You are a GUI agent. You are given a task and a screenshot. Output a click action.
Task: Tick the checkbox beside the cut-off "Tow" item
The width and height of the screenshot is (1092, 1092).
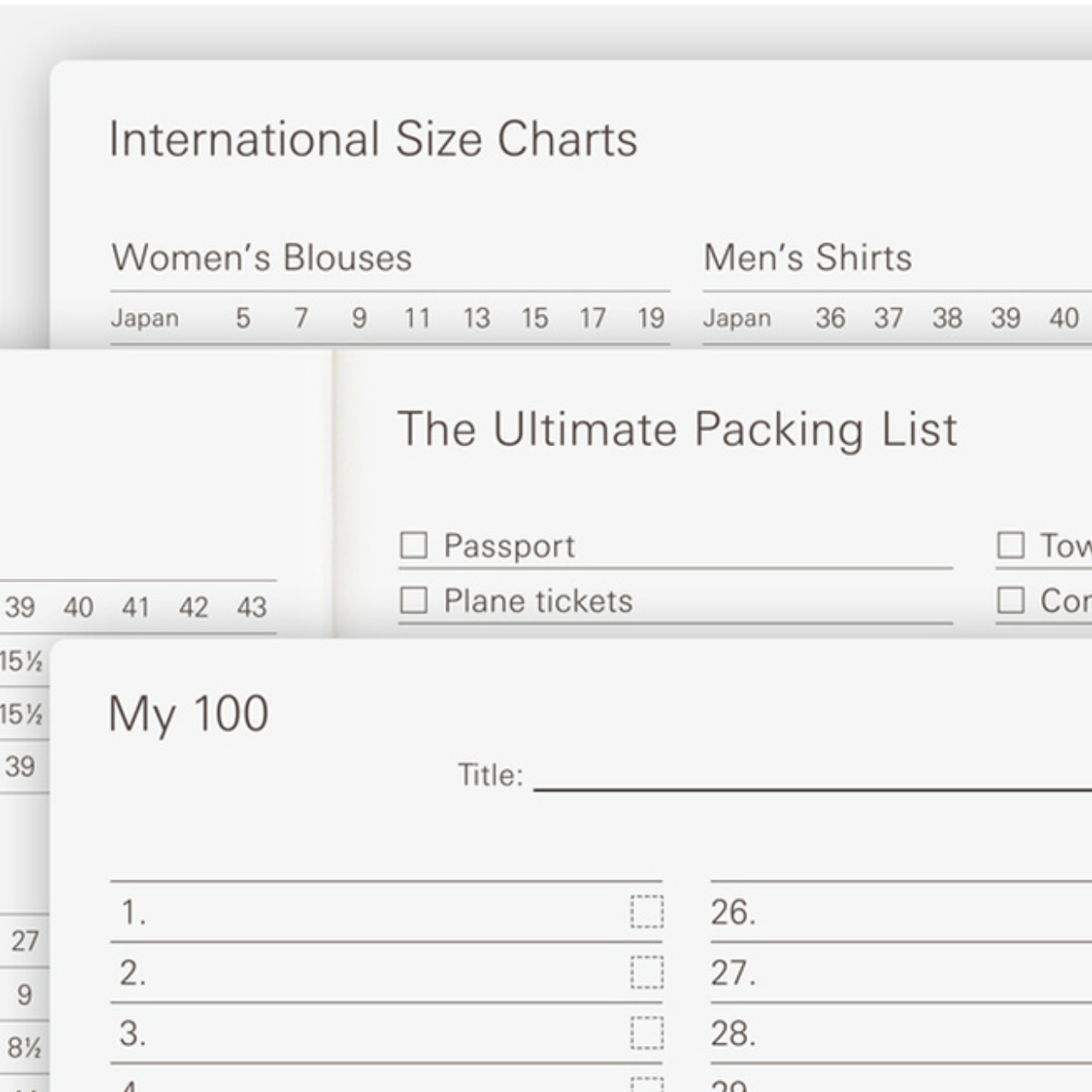1011,545
